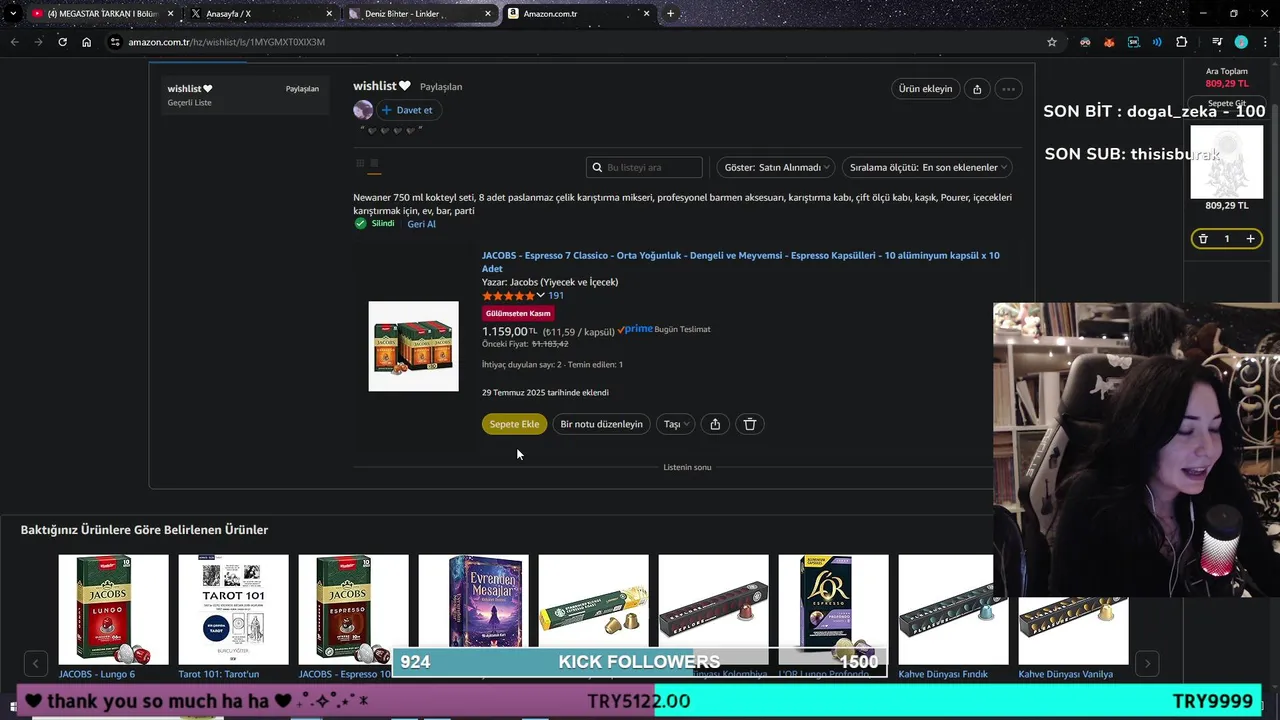This screenshot has width=1280, height=720.
Task: Close the Deniz Bihter - Linkler tab
Action: (x=488, y=14)
